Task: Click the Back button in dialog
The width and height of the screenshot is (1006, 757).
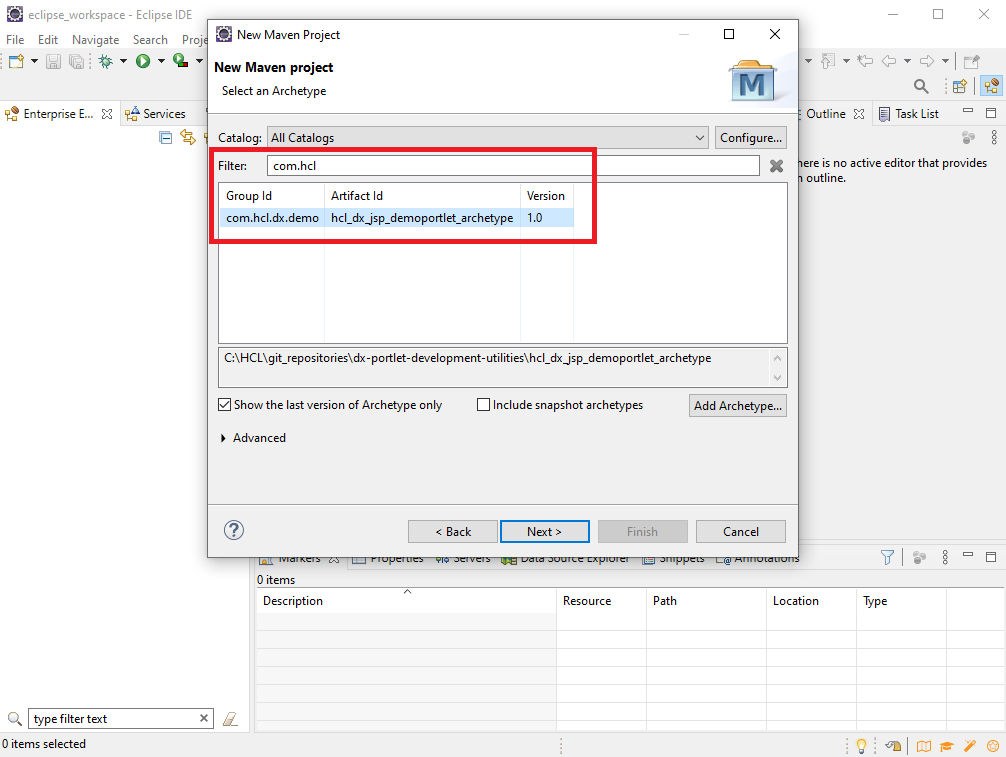Action: tap(453, 532)
